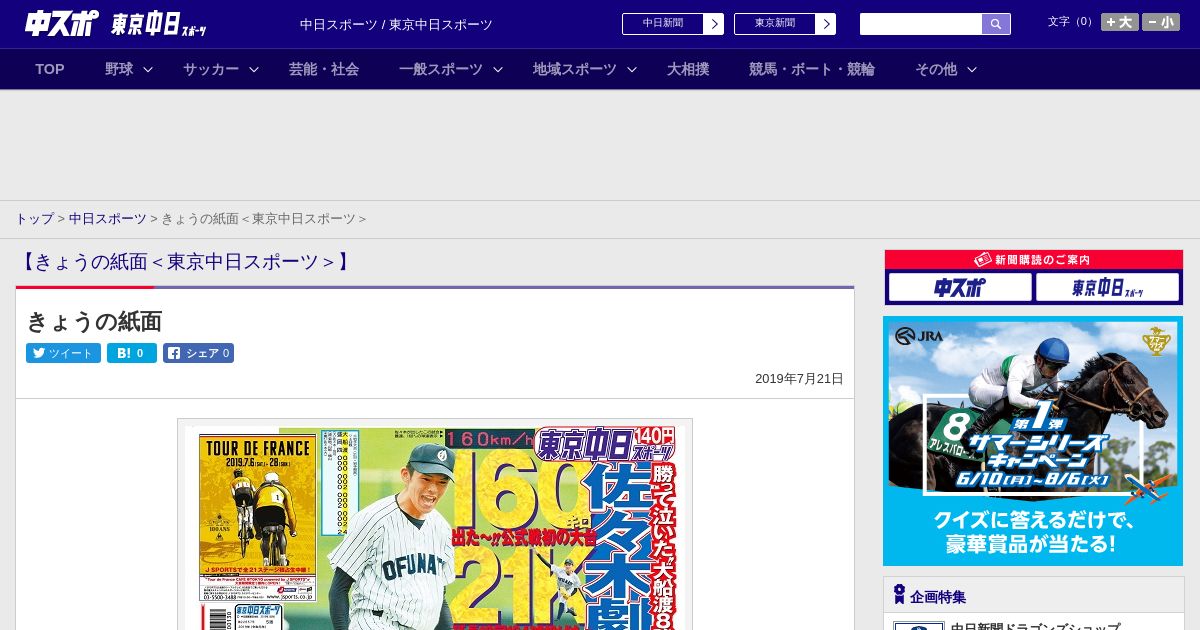Click the date 2019年7月21日

pos(799,379)
